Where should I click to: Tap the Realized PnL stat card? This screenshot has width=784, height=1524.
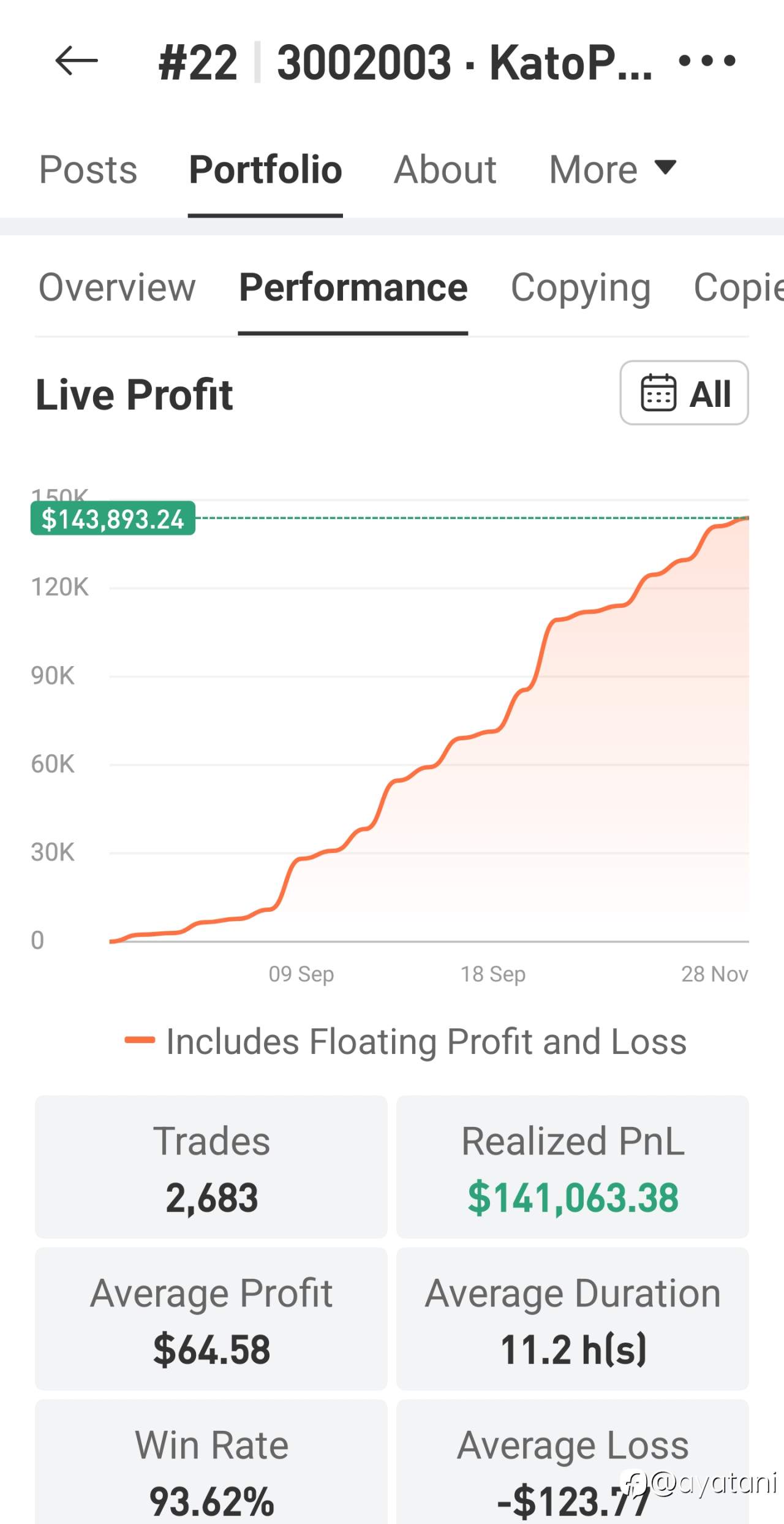573,1167
